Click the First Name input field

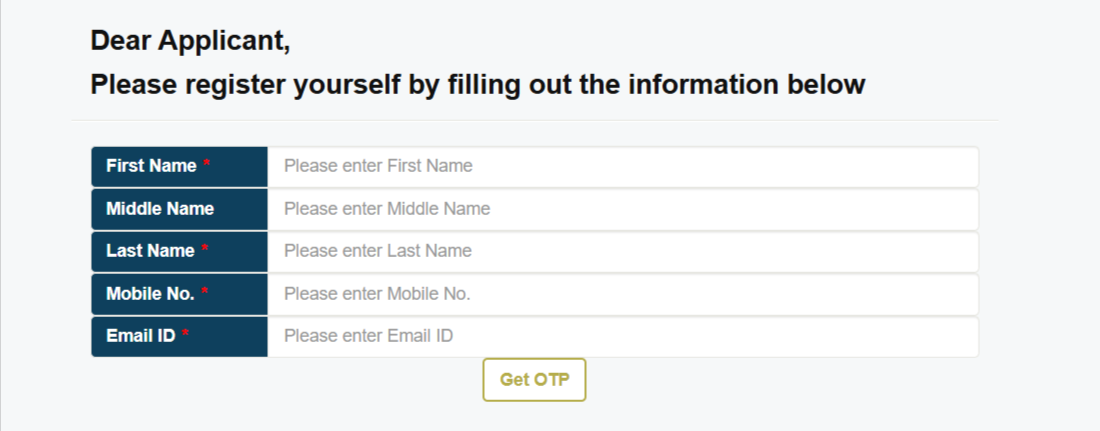pyautogui.click(x=622, y=166)
